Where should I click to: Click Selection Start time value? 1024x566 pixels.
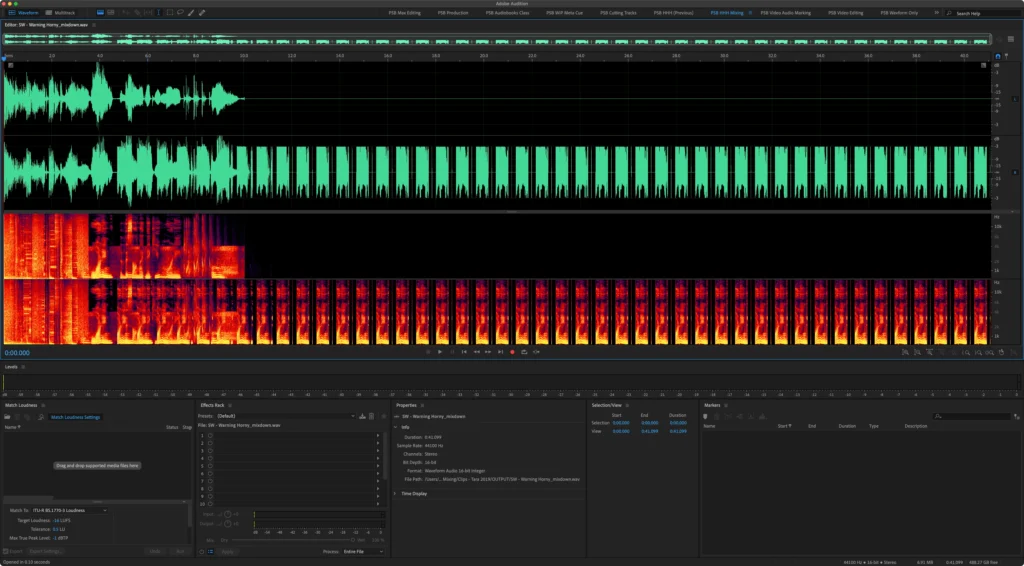click(620, 423)
